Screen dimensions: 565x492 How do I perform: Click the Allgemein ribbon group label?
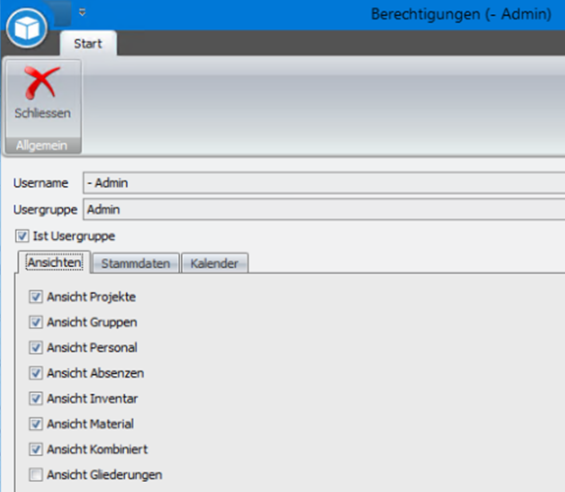click(42, 146)
